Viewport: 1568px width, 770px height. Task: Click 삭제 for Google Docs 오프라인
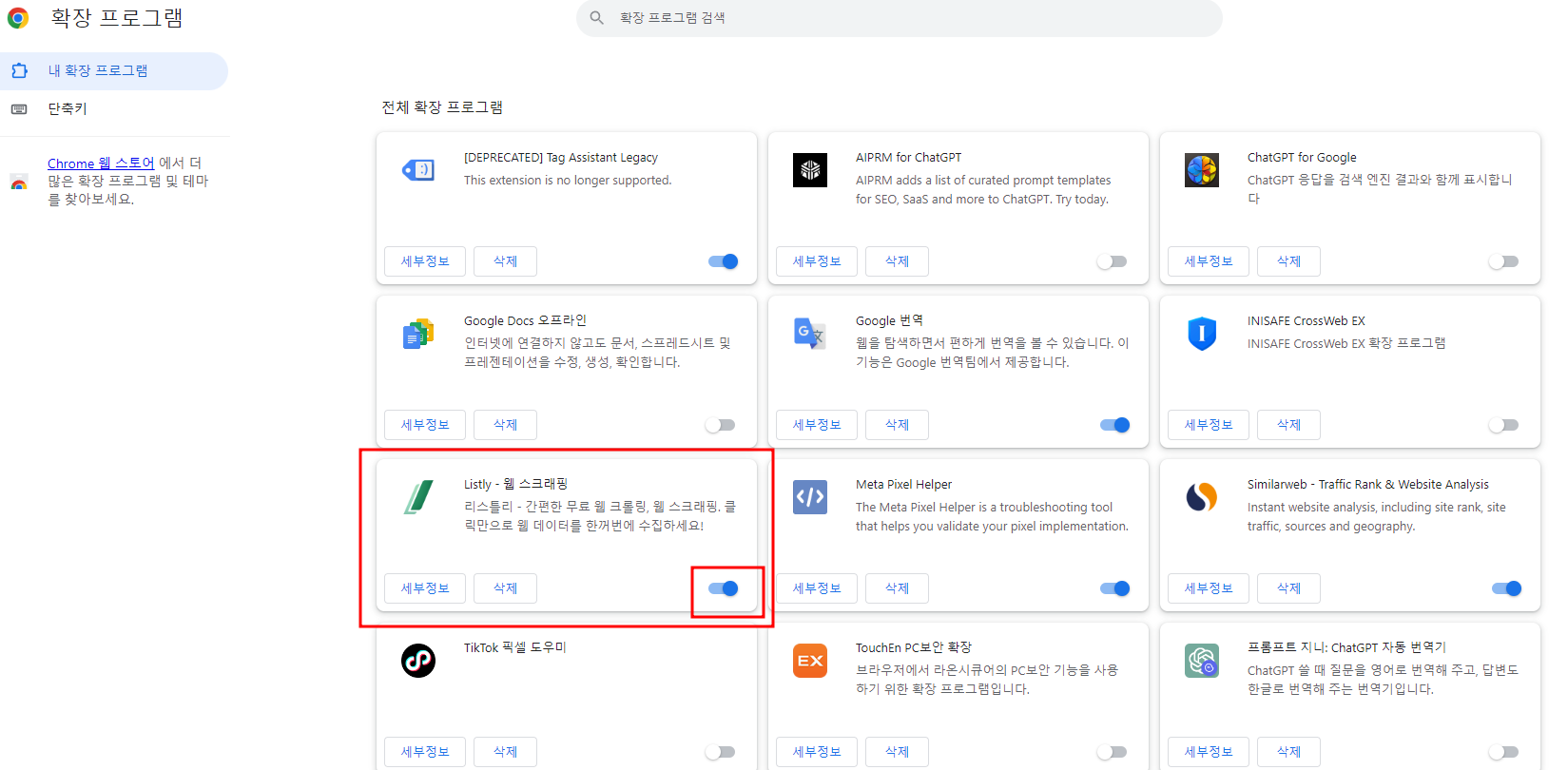point(505,425)
